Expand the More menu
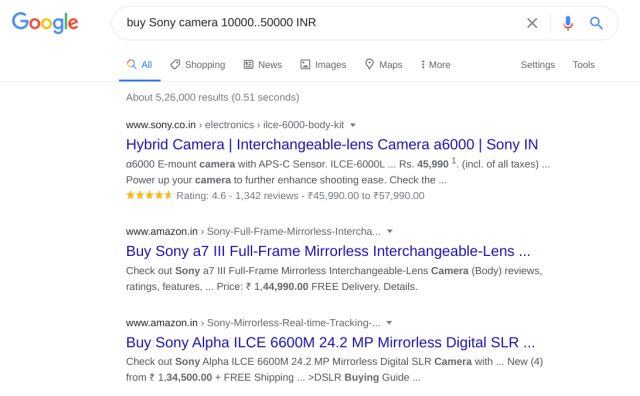 tap(436, 65)
